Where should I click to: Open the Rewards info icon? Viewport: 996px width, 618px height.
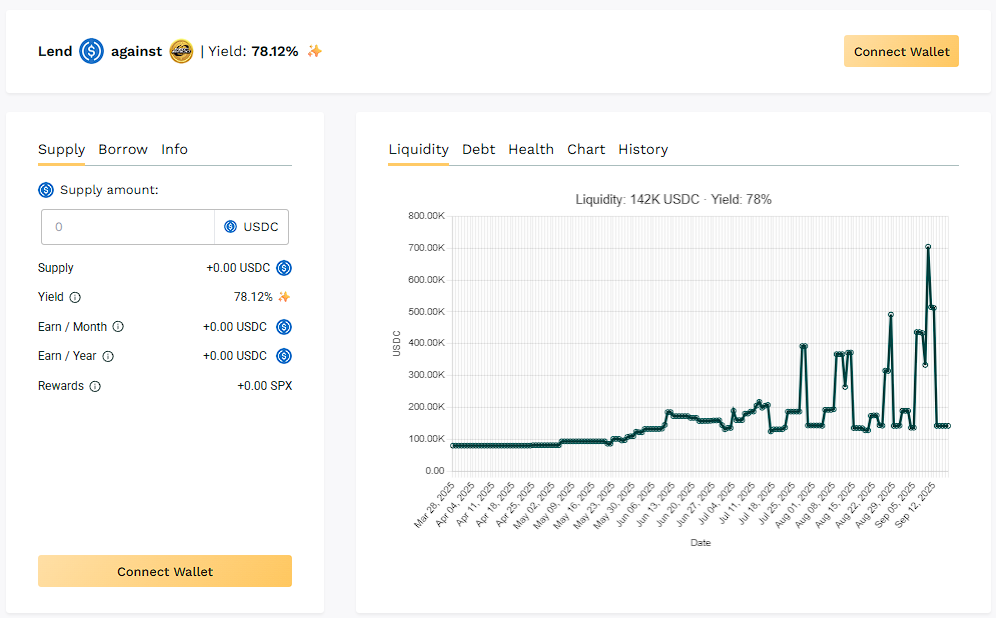pos(95,386)
